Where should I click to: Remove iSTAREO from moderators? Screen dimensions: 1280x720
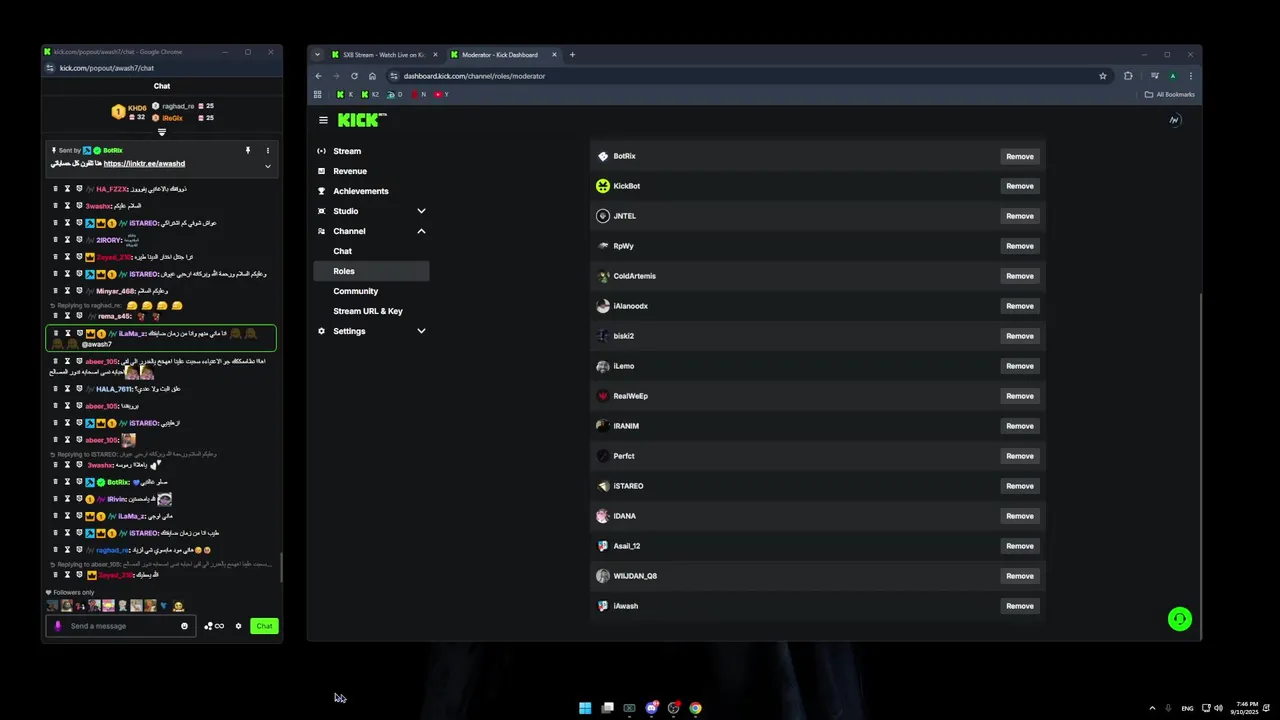click(1020, 486)
